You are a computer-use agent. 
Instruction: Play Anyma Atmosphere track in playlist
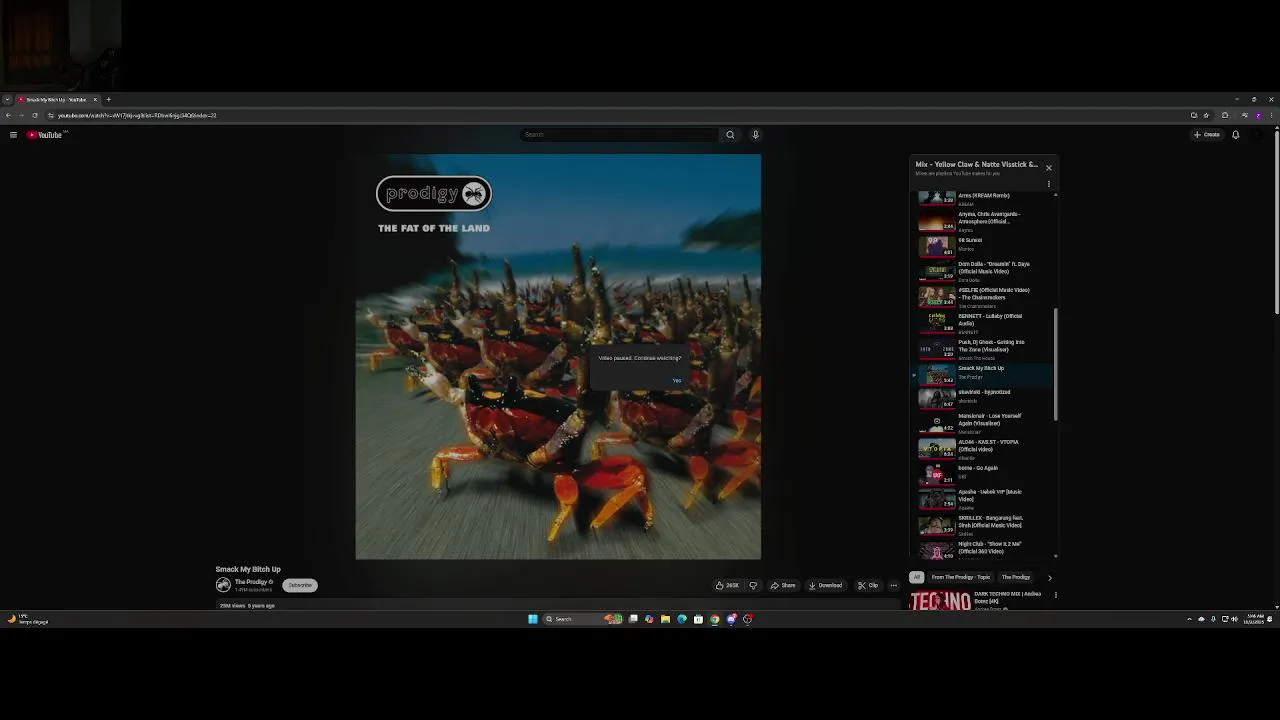pos(985,221)
